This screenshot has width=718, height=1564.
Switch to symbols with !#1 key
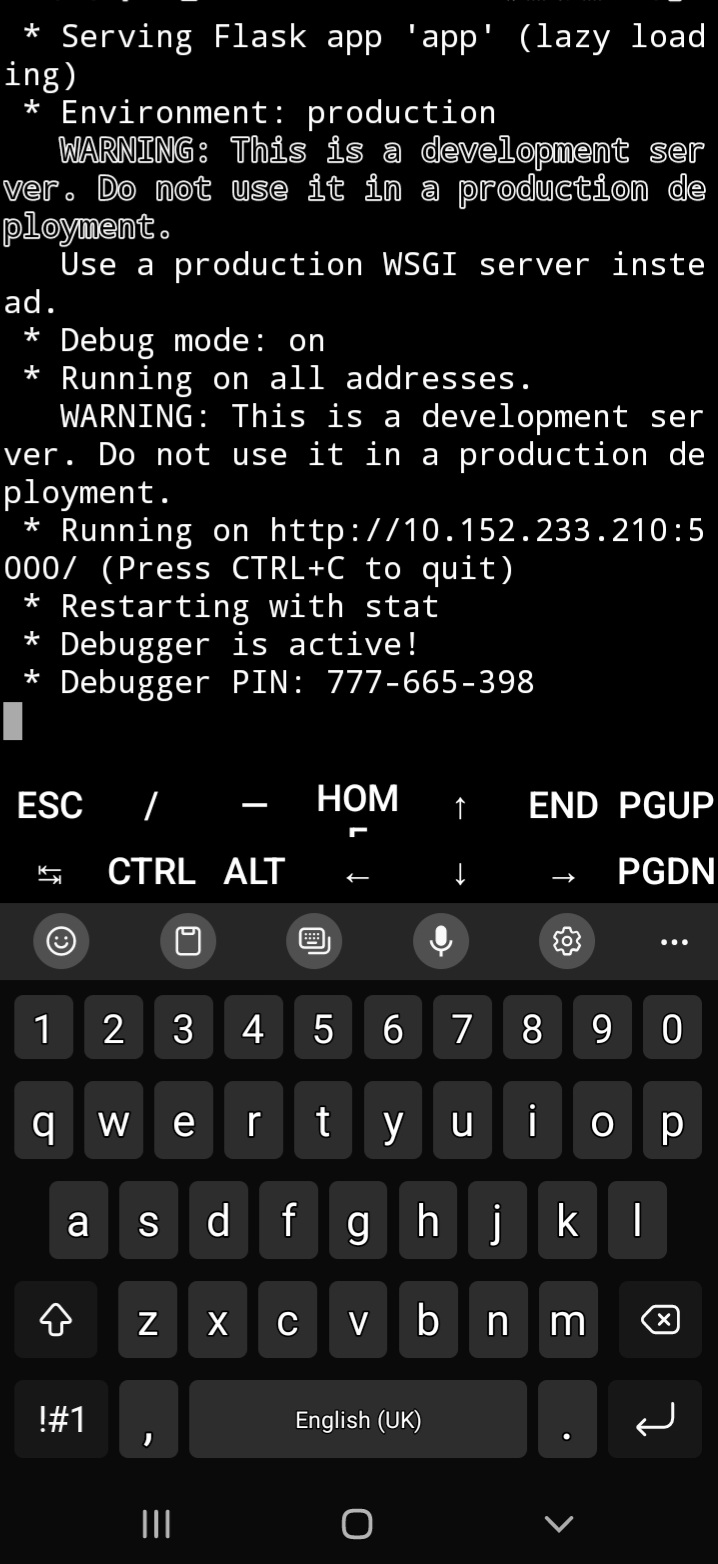62,1419
